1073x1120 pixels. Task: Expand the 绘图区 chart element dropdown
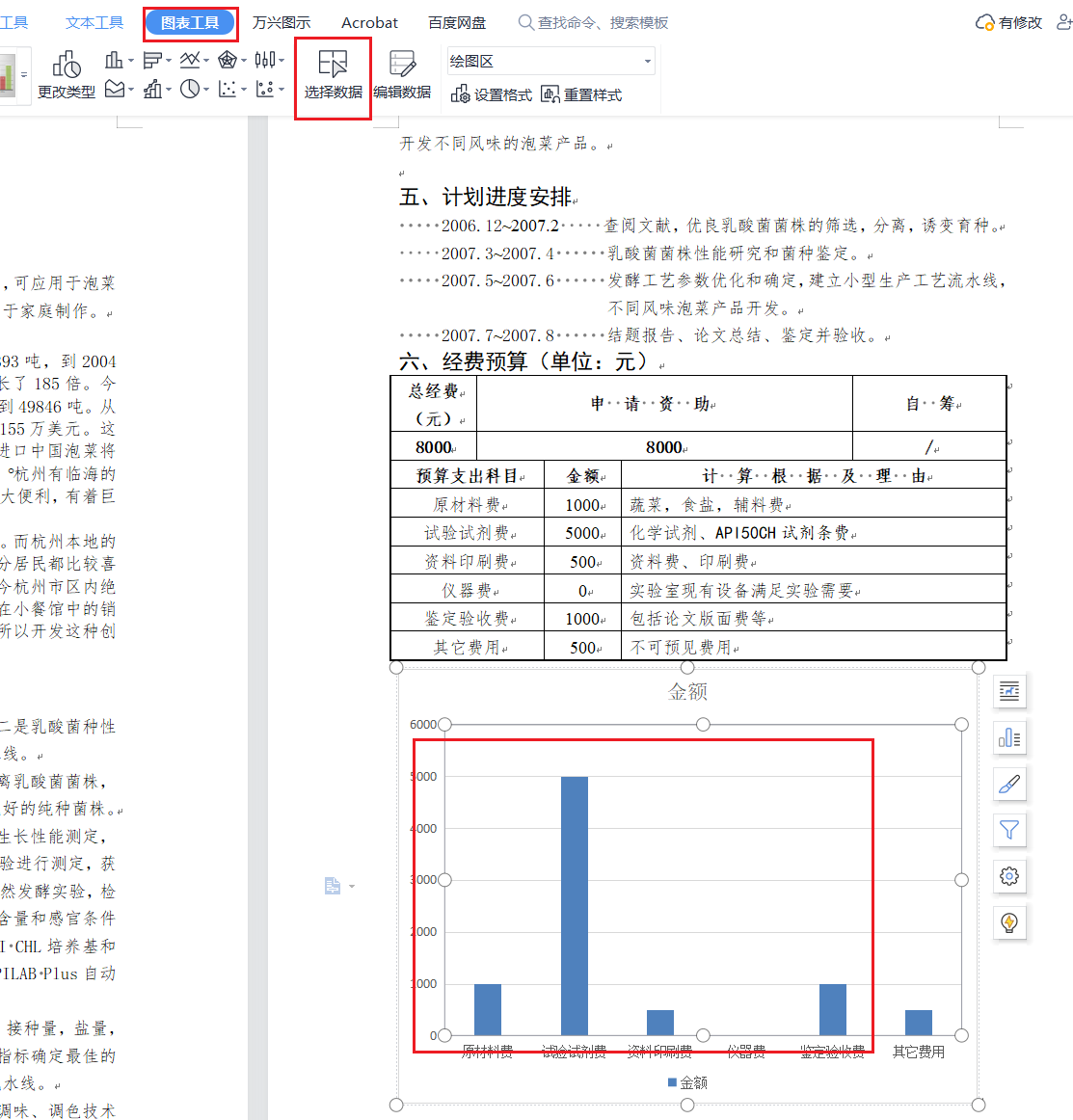647,62
